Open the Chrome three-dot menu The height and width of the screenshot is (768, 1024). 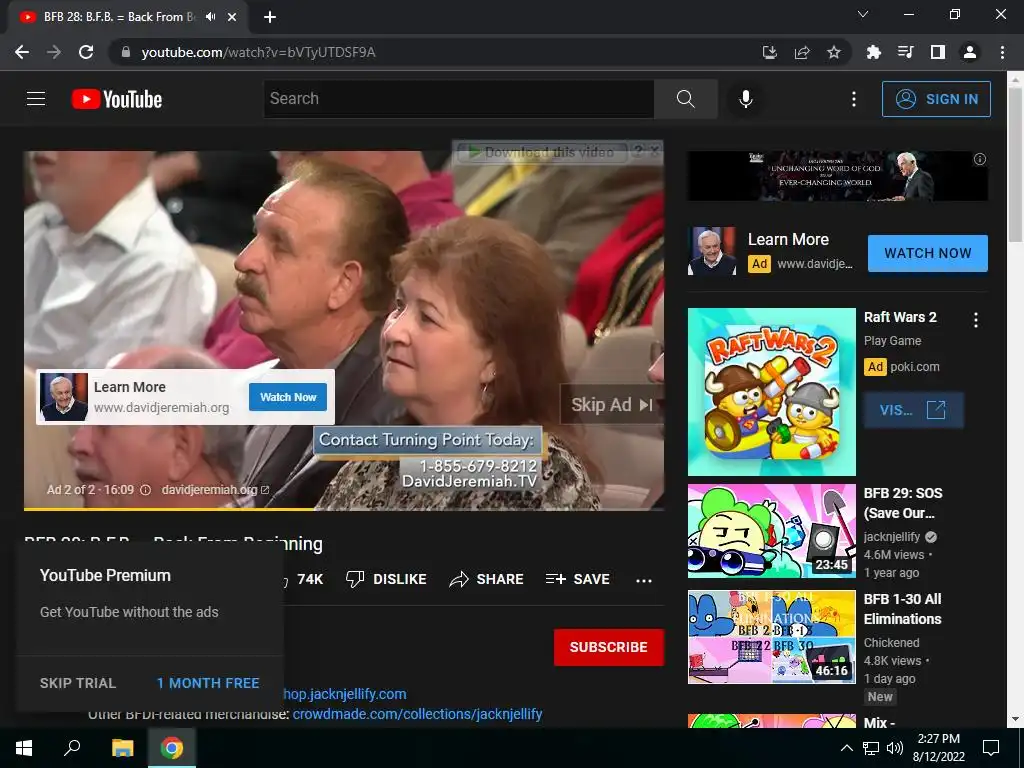[x=1002, y=52]
